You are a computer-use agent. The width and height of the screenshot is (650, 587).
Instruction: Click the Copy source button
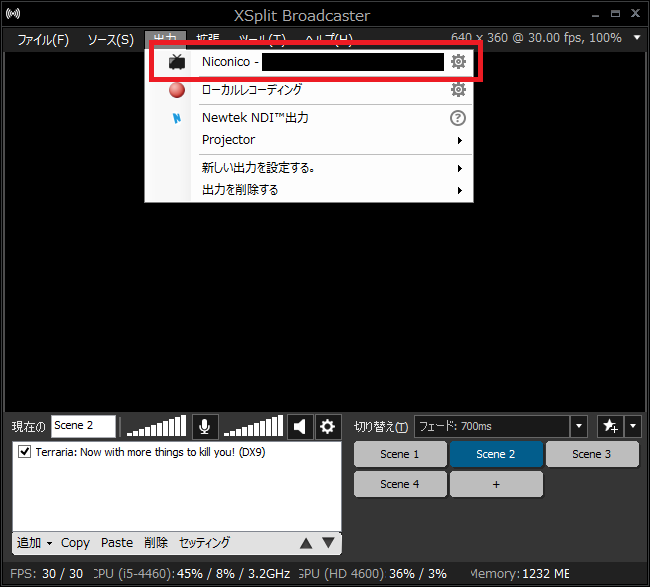coord(75,543)
